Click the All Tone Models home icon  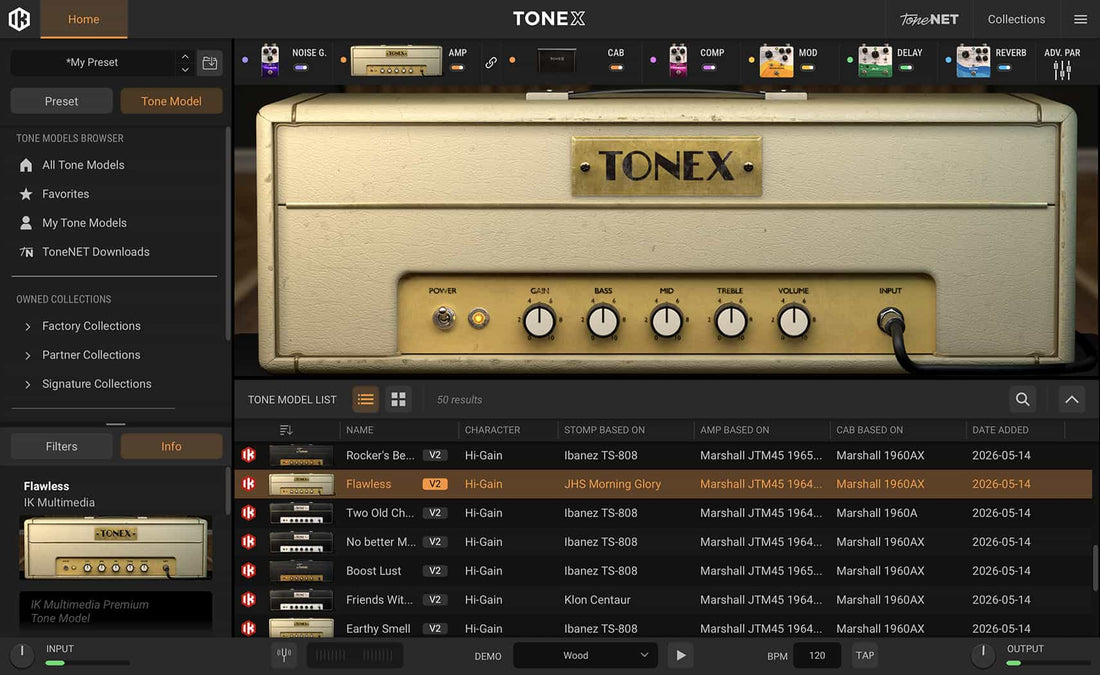pos(26,165)
